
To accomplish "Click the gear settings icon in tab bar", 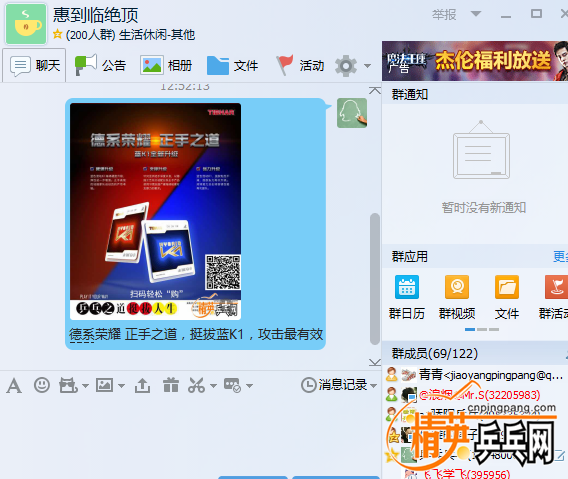I will click(x=346, y=66).
